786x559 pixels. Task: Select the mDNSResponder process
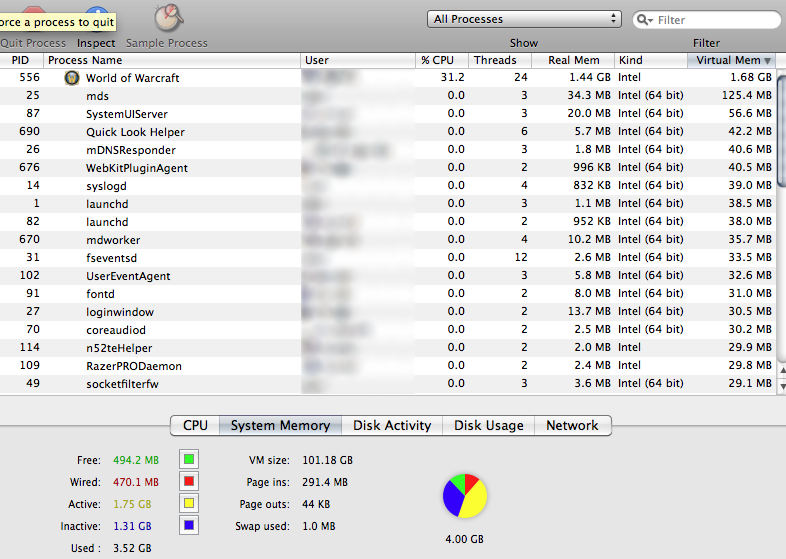pyautogui.click(x=388, y=150)
